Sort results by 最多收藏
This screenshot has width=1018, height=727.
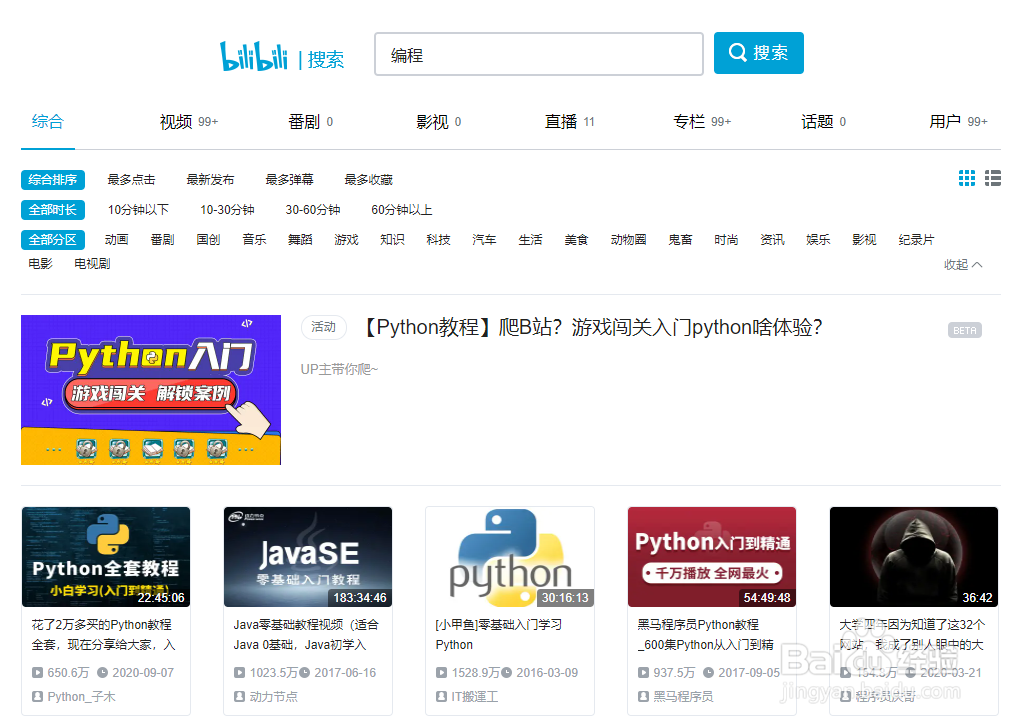pos(369,180)
